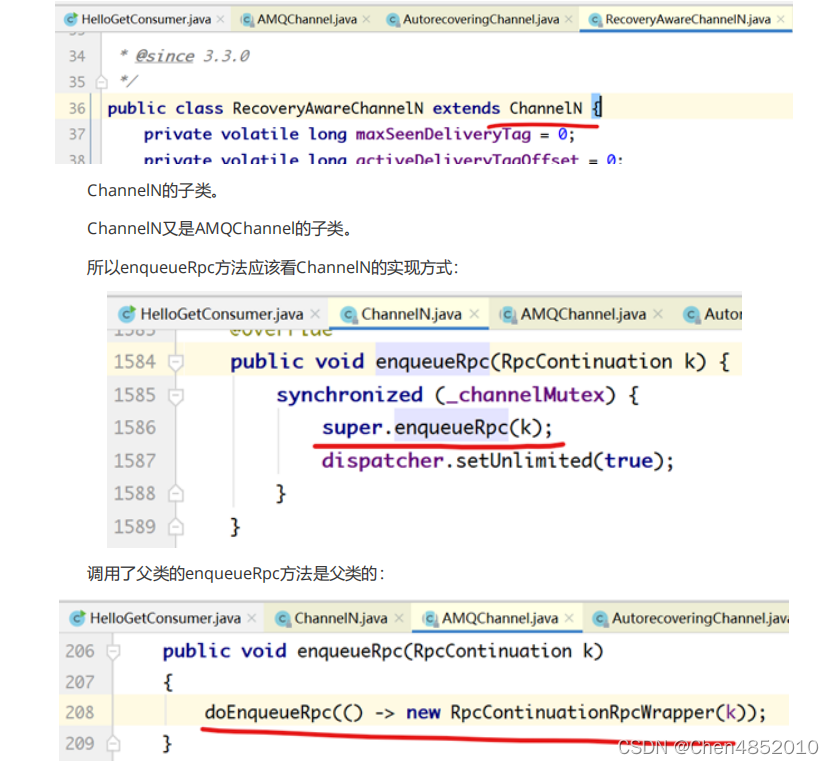
Task: Select RecoveryAwareChannelN.java tab
Action: tap(688, 20)
